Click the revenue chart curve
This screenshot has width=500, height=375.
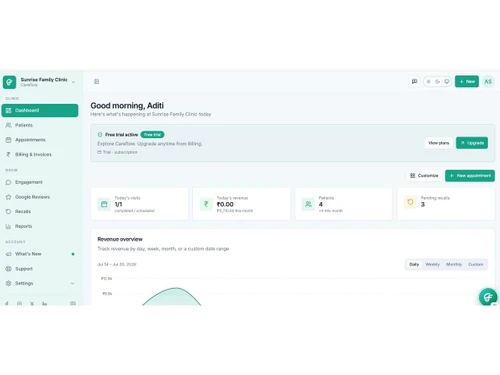pyautogui.click(x=172, y=295)
